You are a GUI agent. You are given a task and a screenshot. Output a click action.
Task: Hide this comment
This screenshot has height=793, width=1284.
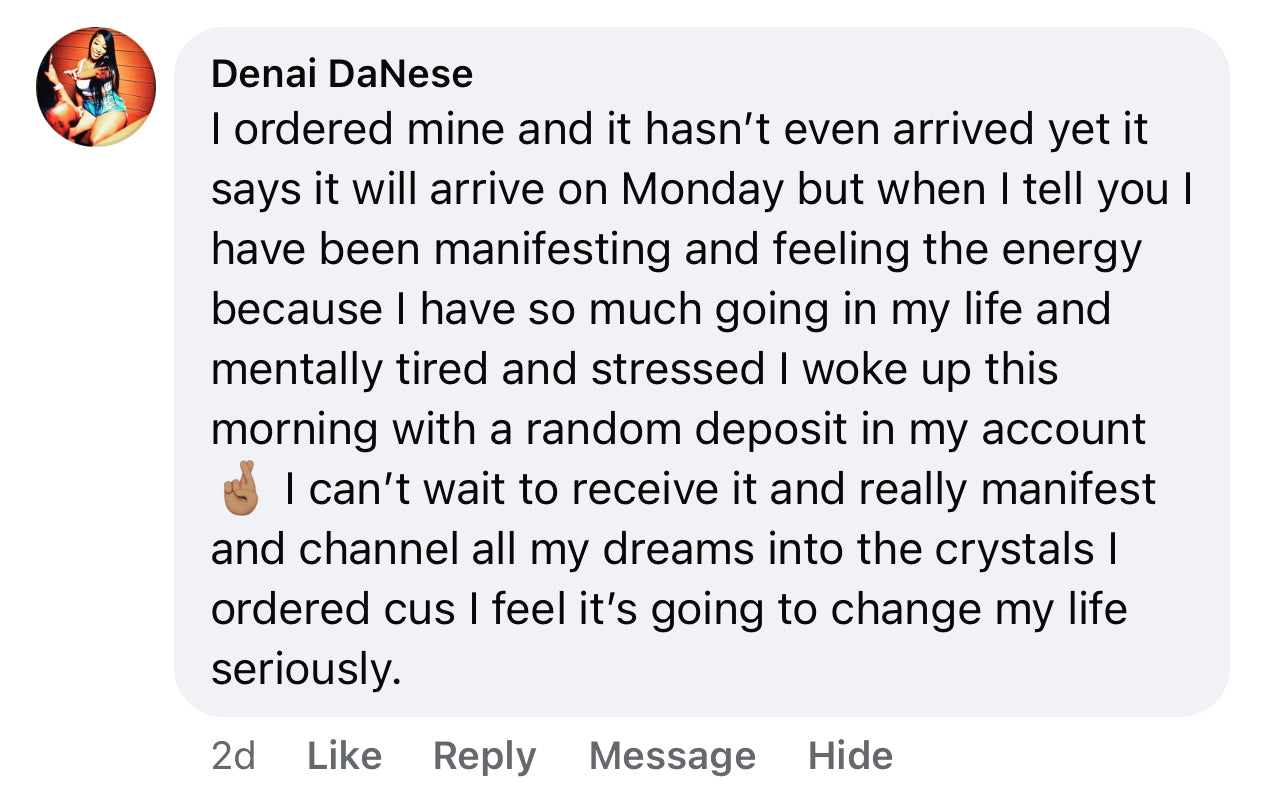click(850, 756)
